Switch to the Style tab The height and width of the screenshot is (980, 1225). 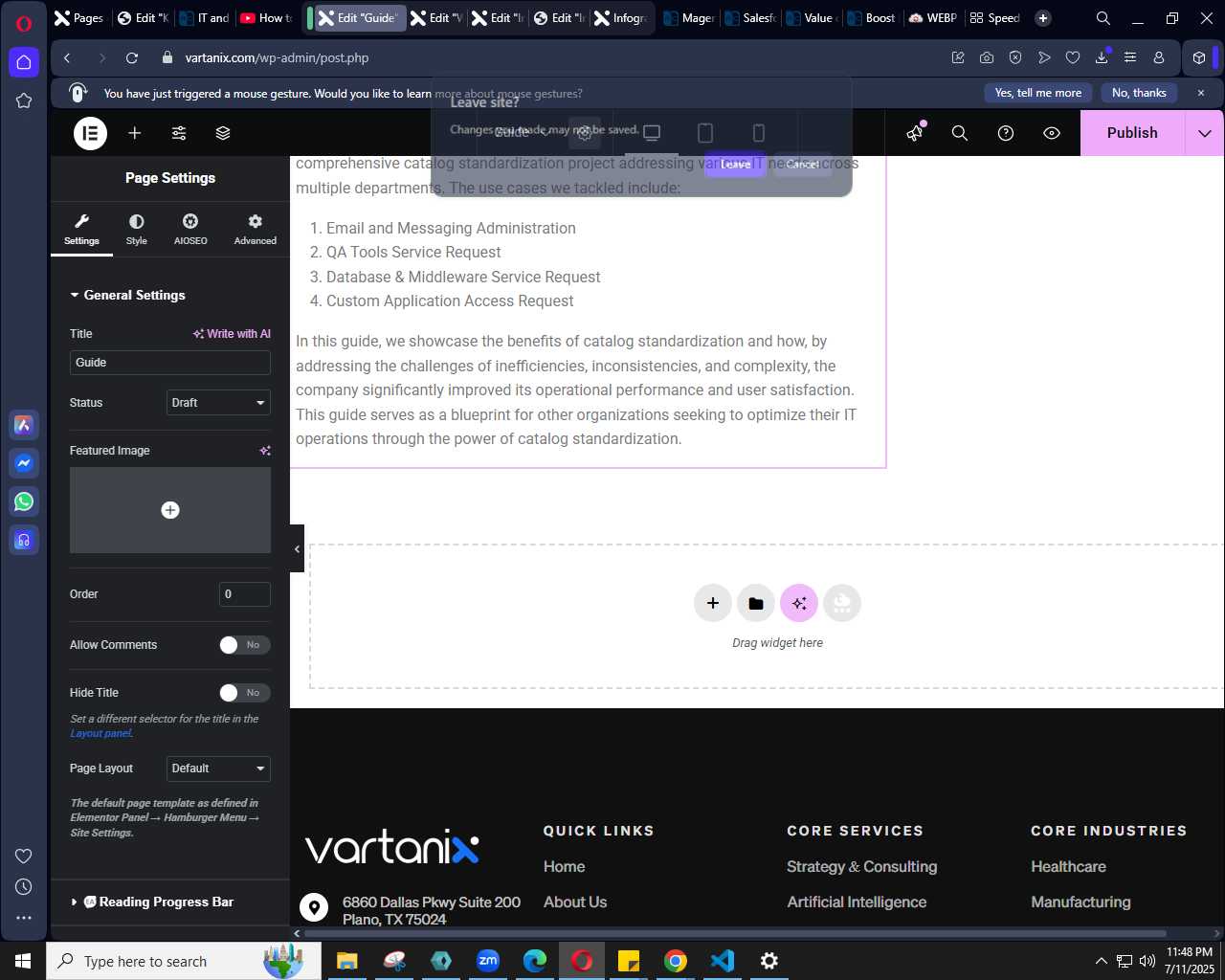(x=137, y=230)
